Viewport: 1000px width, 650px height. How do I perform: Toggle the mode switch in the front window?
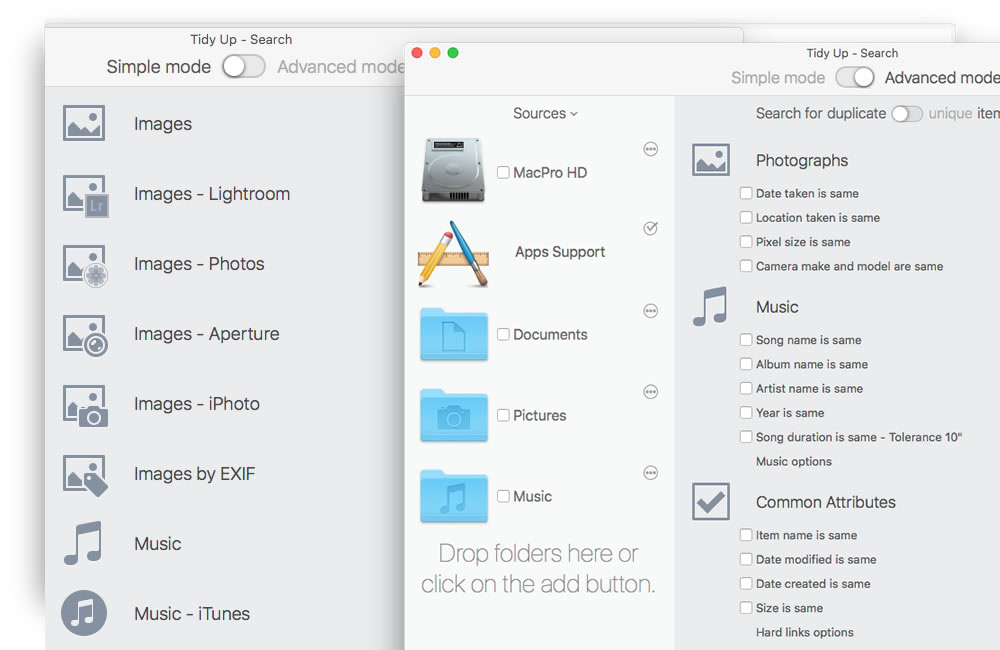(855, 78)
